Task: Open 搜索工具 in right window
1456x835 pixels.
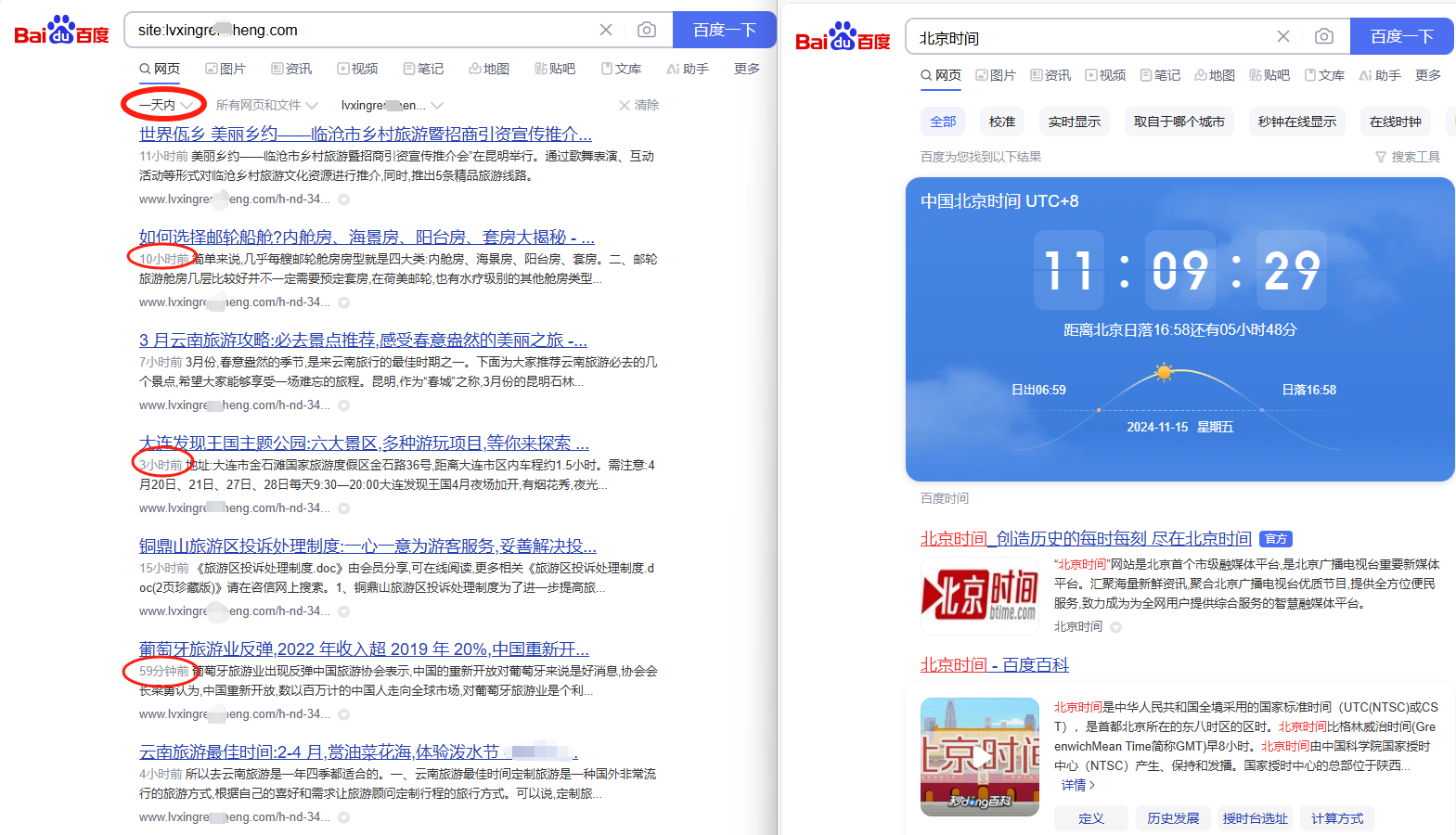Action: pyautogui.click(x=1408, y=157)
